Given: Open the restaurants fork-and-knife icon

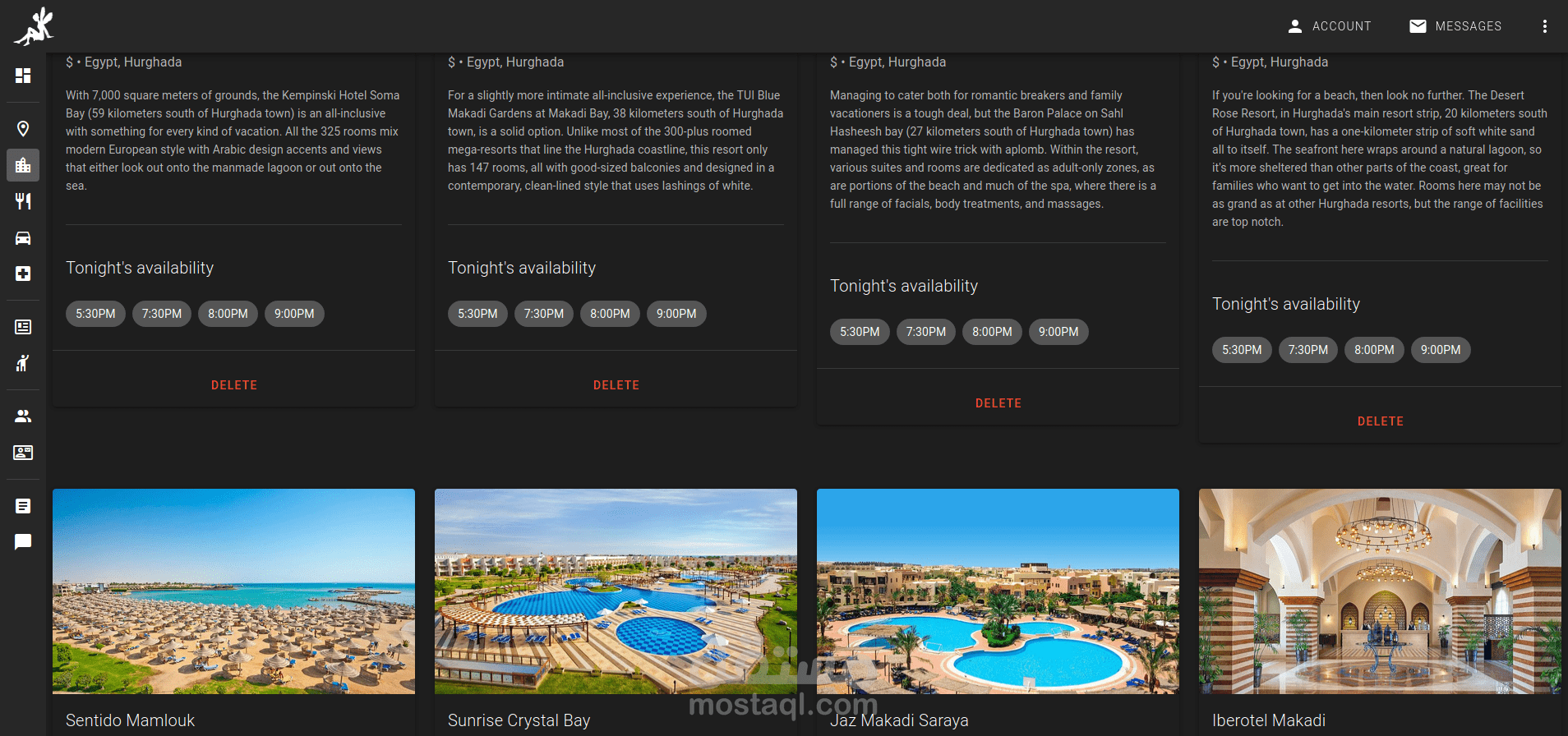Looking at the screenshot, I should click(x=23, y=201).
